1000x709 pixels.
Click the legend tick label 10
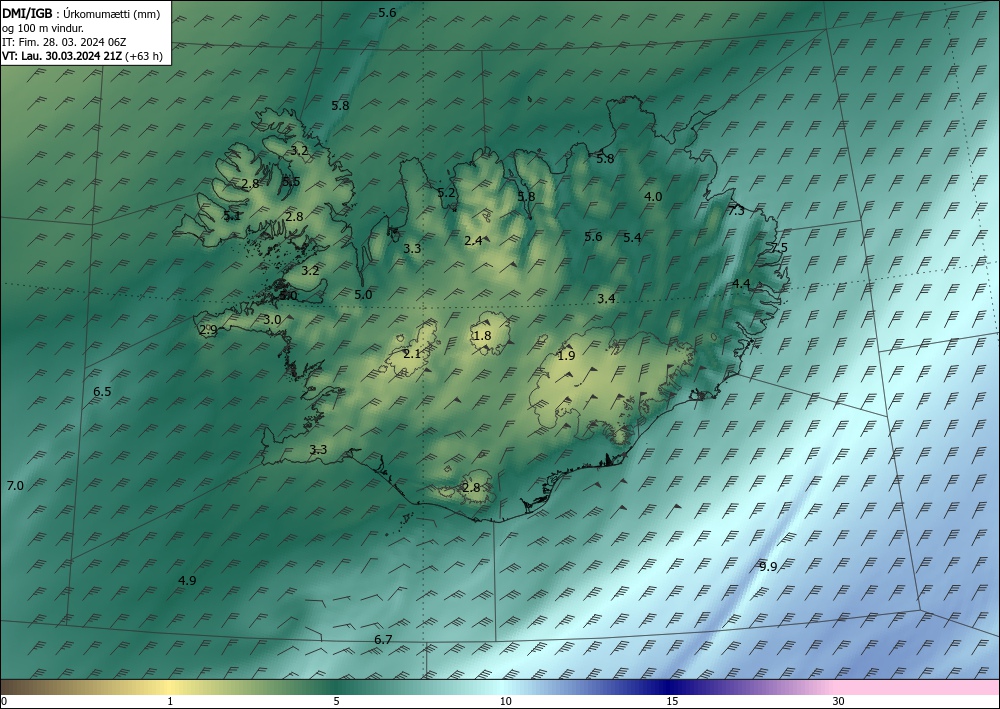click(x=506, y=702)
